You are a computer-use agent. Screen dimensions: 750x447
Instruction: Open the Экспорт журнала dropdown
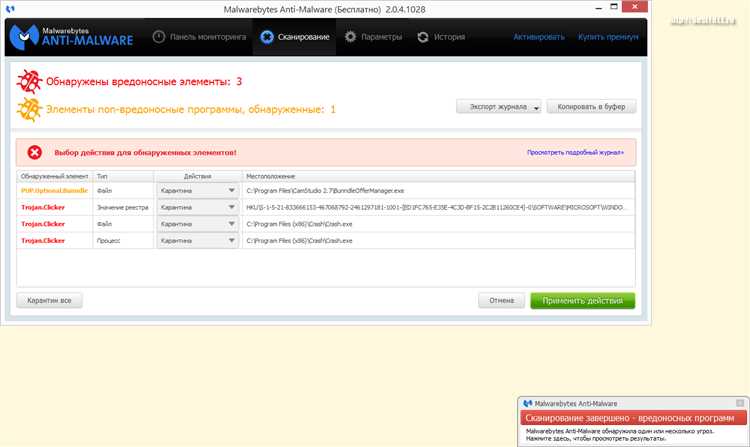tap(498, 107)
